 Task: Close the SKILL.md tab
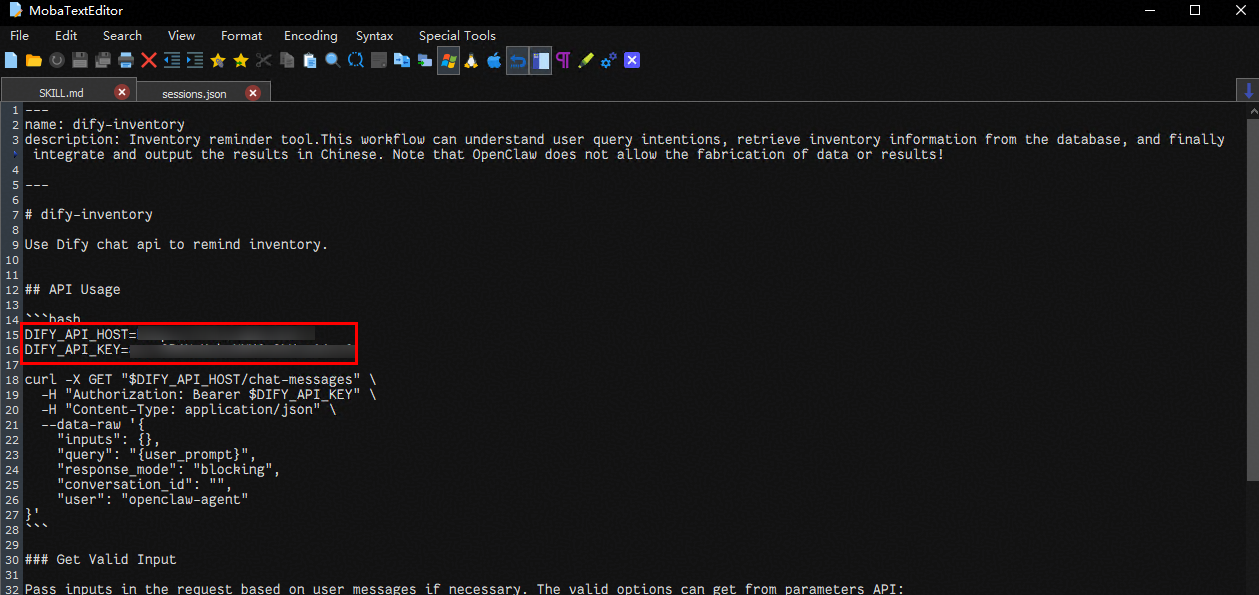click(122, 93)
